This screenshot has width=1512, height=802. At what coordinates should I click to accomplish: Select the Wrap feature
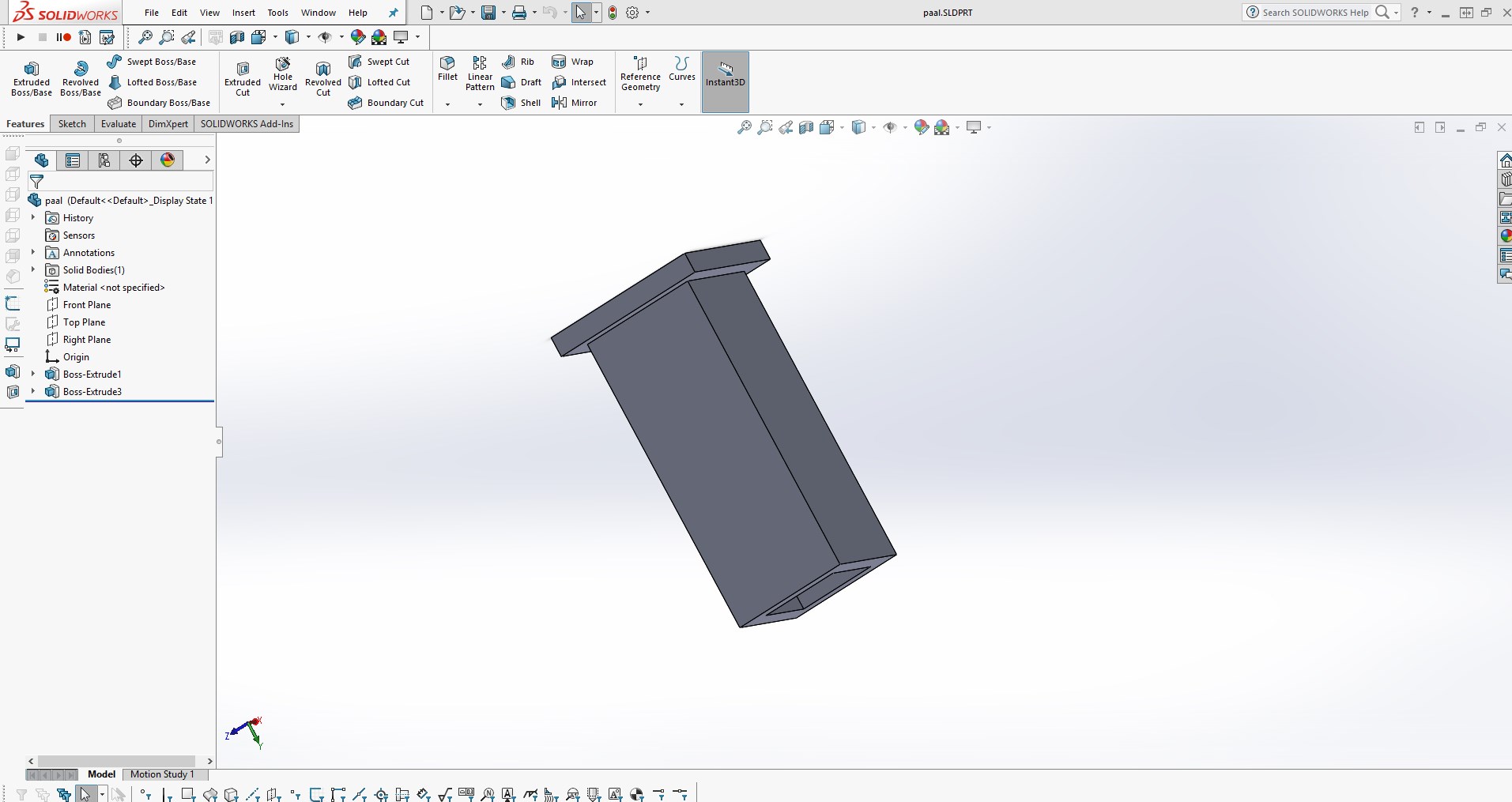573,62
